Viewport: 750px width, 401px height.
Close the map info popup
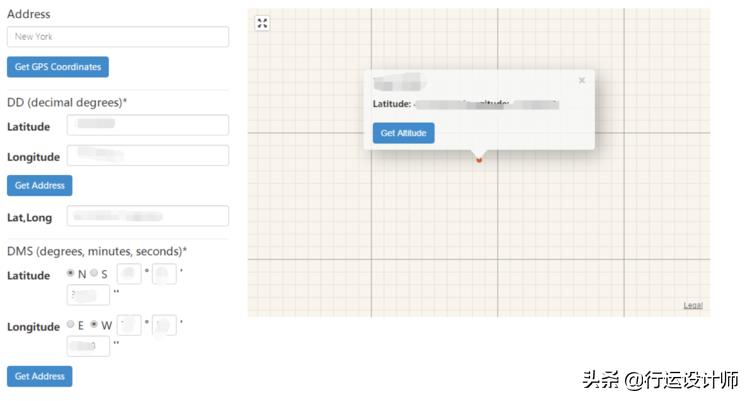(582, 81)
